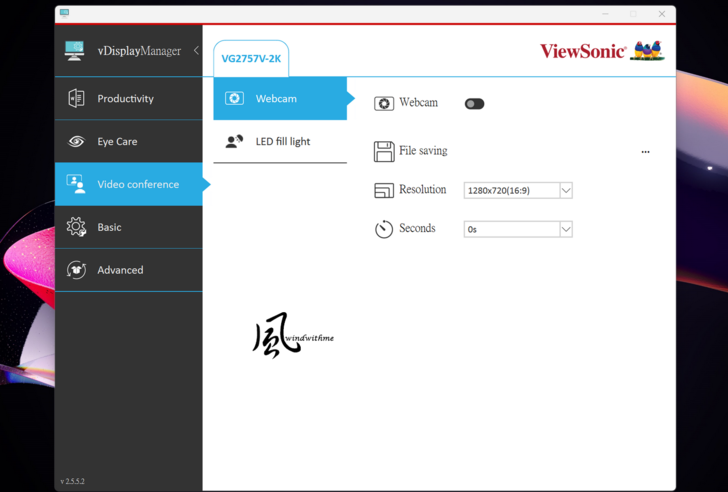The image size is (728, 492).
Task: Click the Webcam camera icon in submenu
Action: click(234, 98)
